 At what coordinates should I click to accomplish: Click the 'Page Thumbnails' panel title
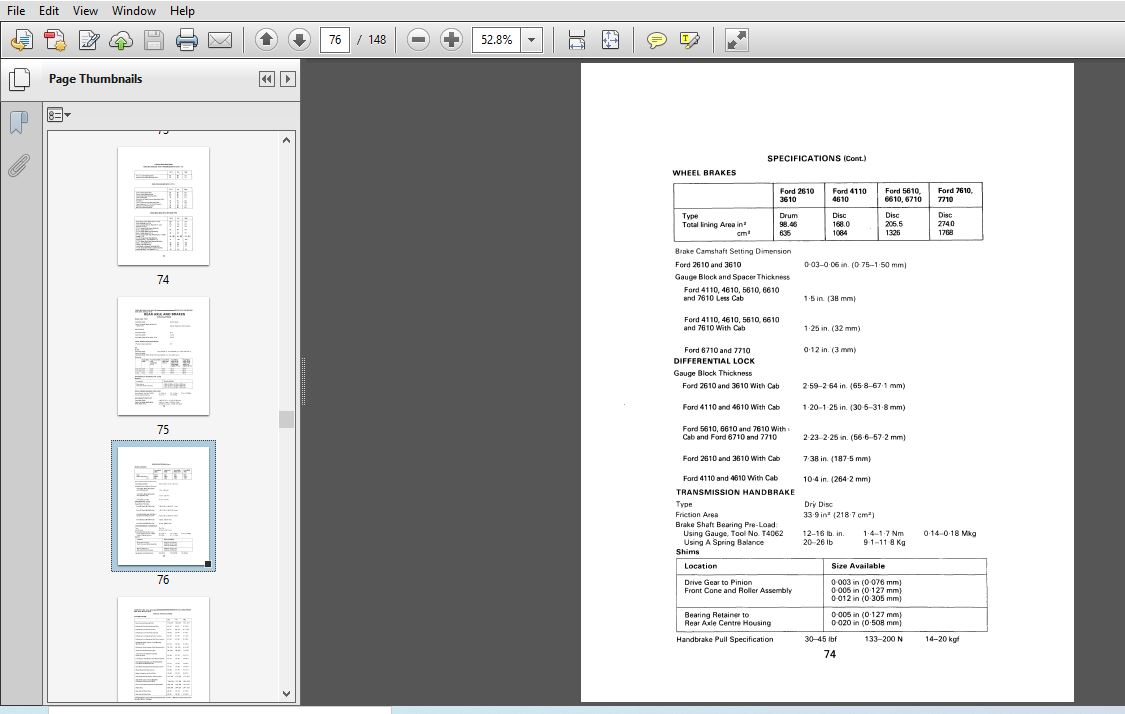tap(95, 79)
